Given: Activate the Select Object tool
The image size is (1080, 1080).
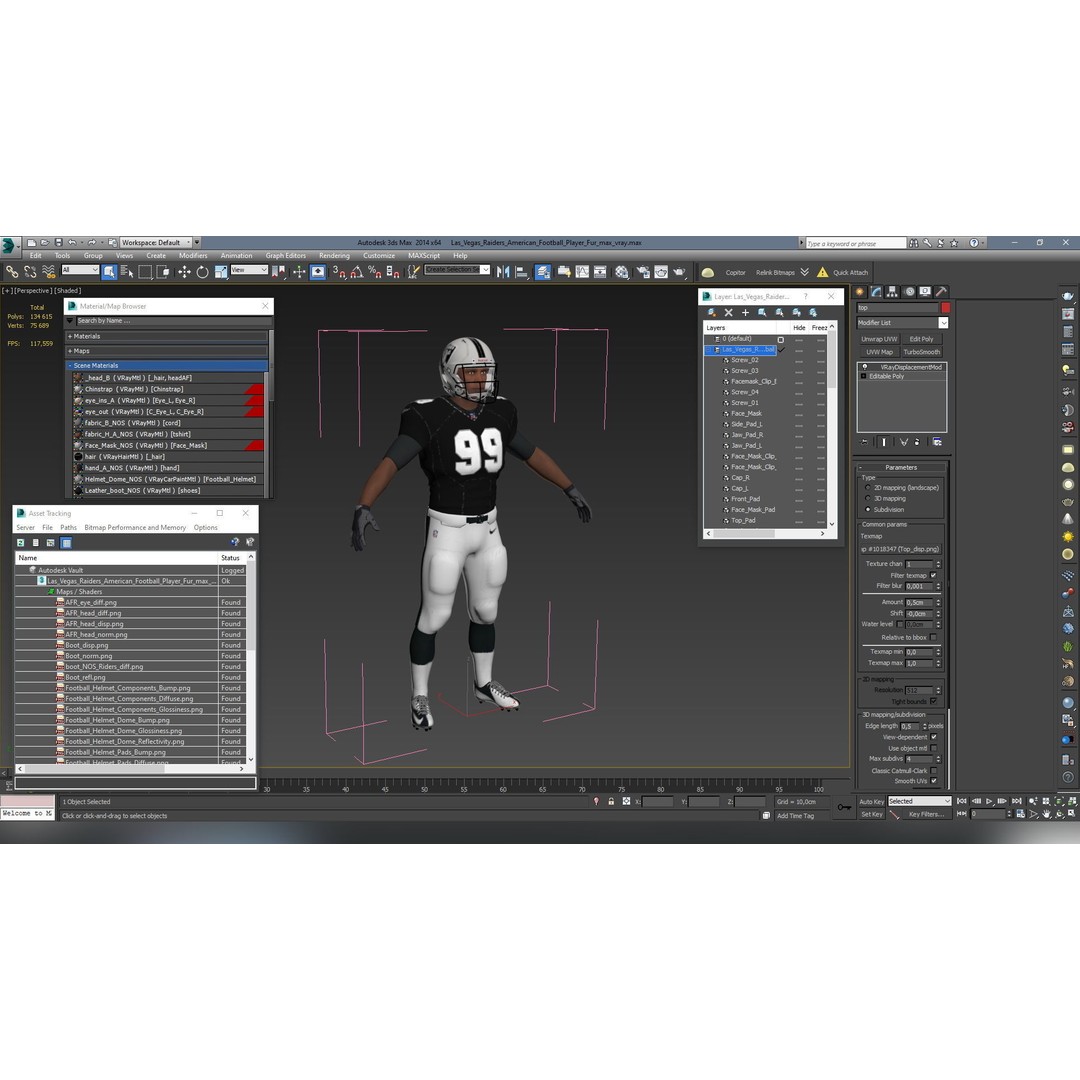Looking at the screenshot, I should click(x=110, y=272).
